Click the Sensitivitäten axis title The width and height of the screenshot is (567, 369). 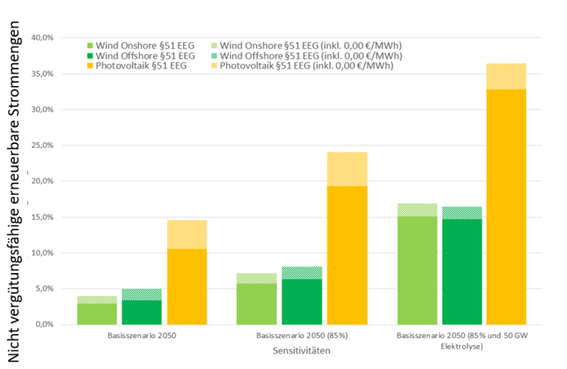tap(302, 351)
